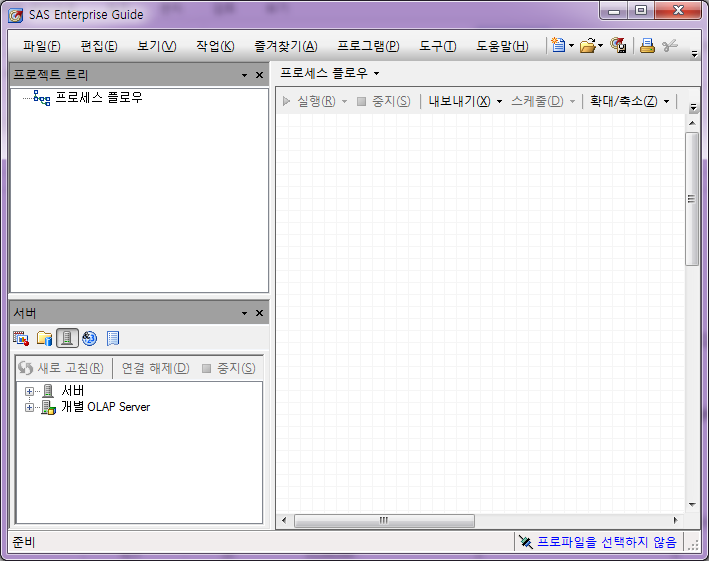The width and height of the screenshot is (709, 561).
Task: Open the 작업(K) menu
Action: (215, 46)
